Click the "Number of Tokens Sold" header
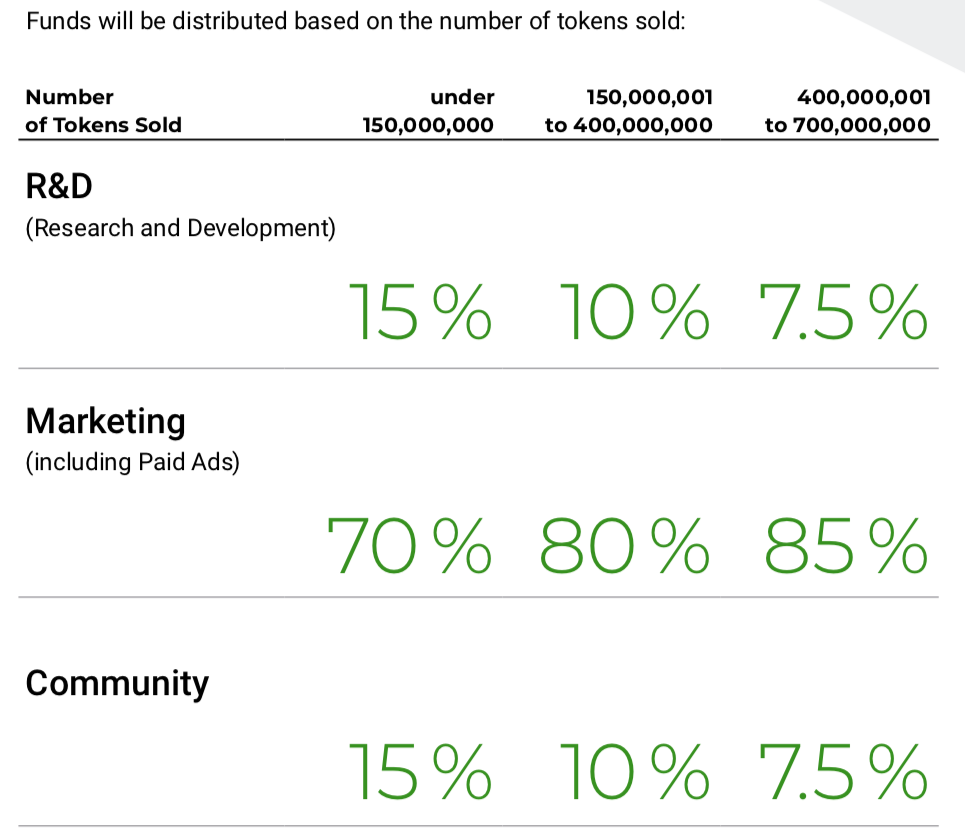This screenshot has width=965, height=838. (x=103, y=111)
